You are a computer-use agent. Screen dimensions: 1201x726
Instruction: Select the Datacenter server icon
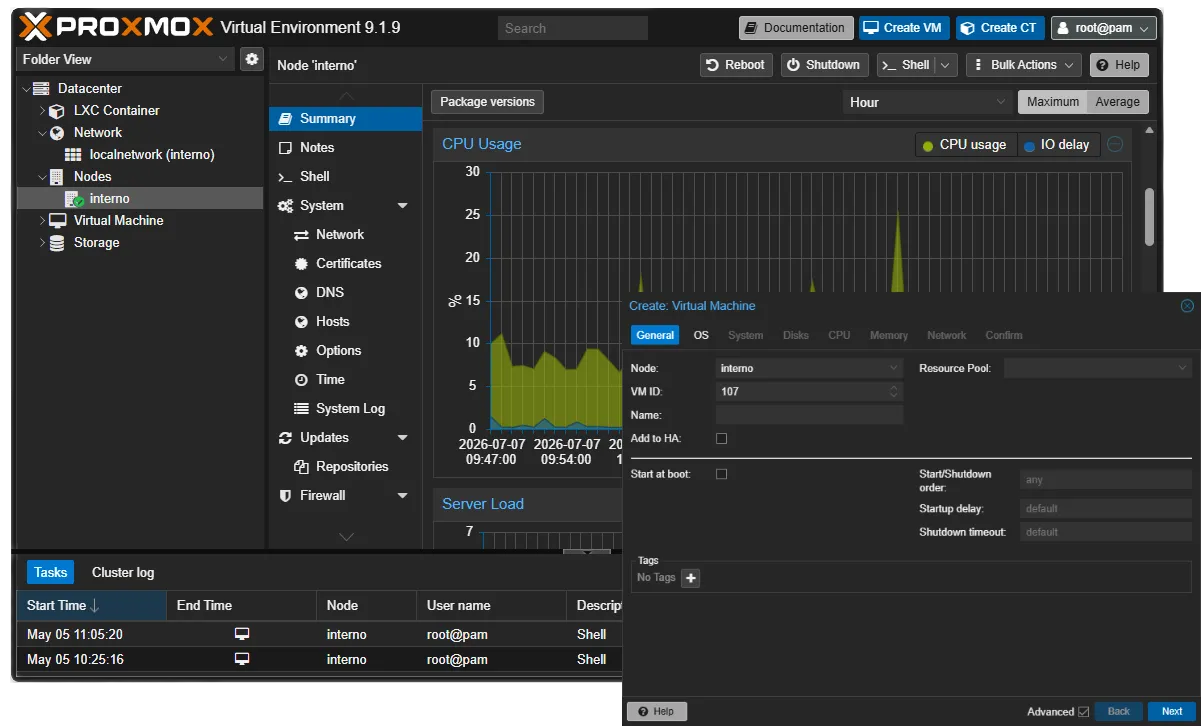click(42, 89)
